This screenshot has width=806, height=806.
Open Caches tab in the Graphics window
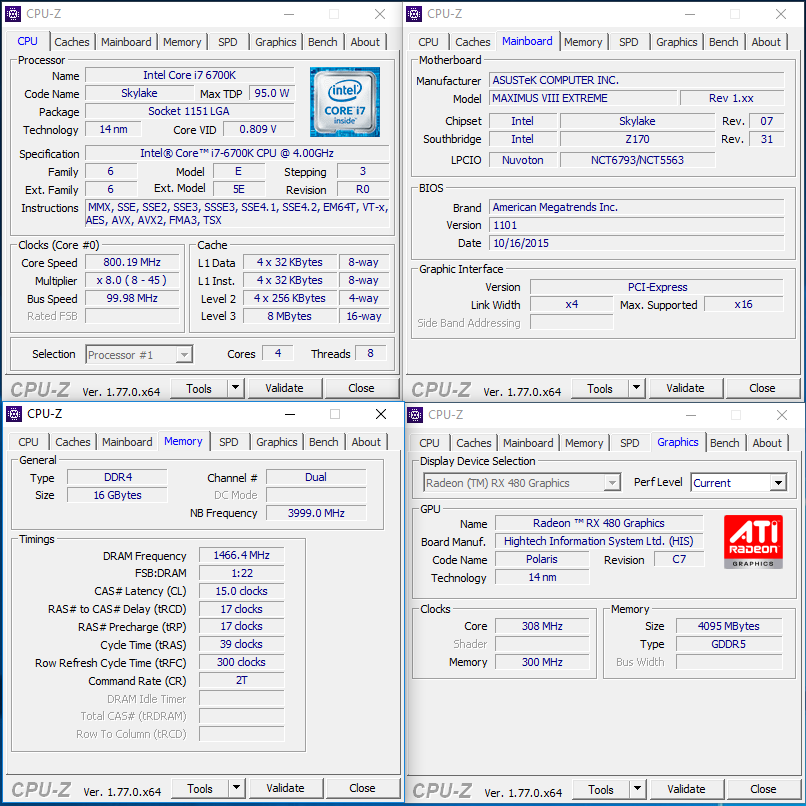pyautogui.click(x=473, y=443)
